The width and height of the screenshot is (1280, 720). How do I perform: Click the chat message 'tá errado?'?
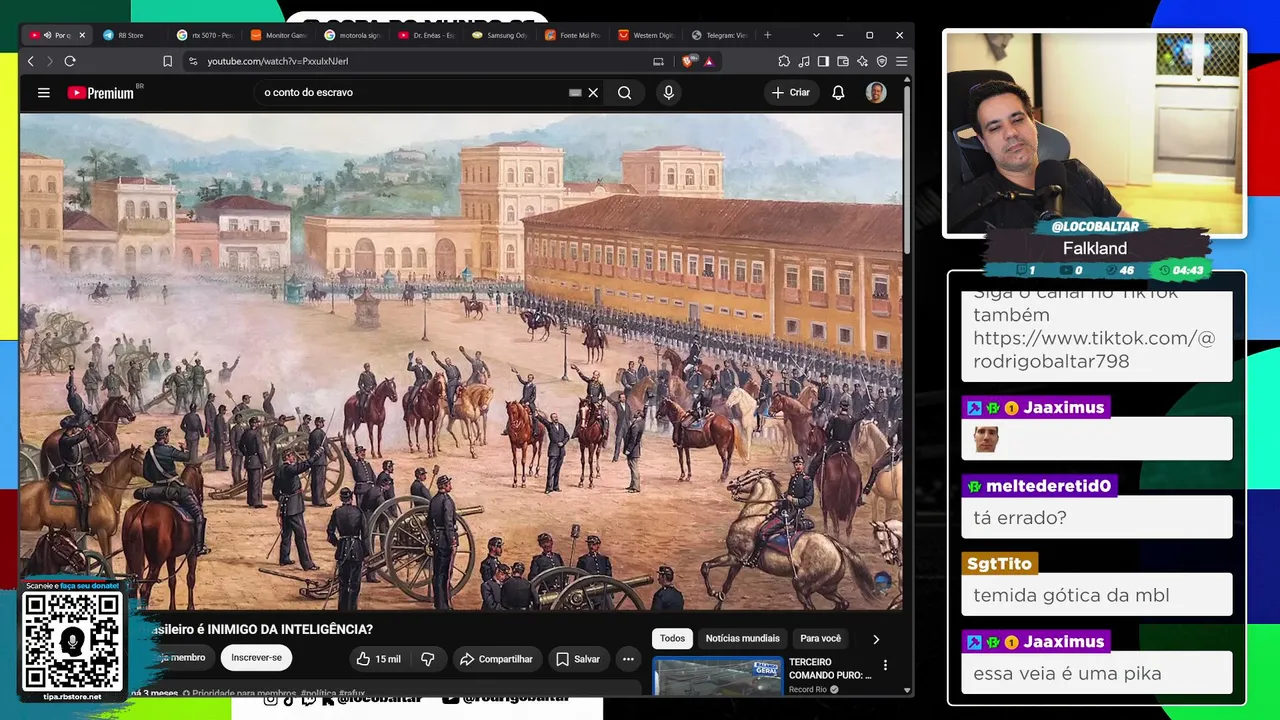pos(1020,518)
